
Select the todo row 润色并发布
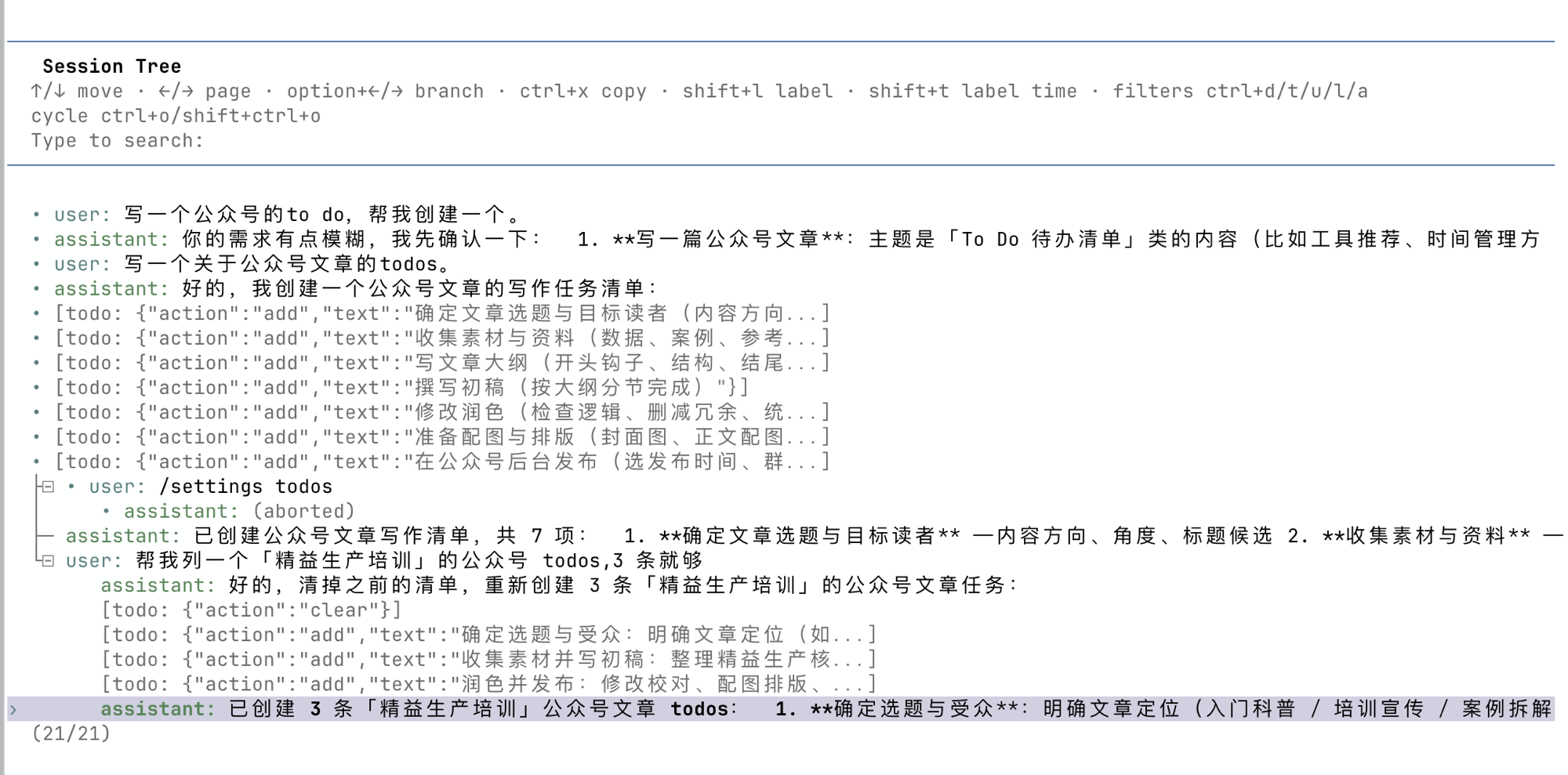click(489, 684)
